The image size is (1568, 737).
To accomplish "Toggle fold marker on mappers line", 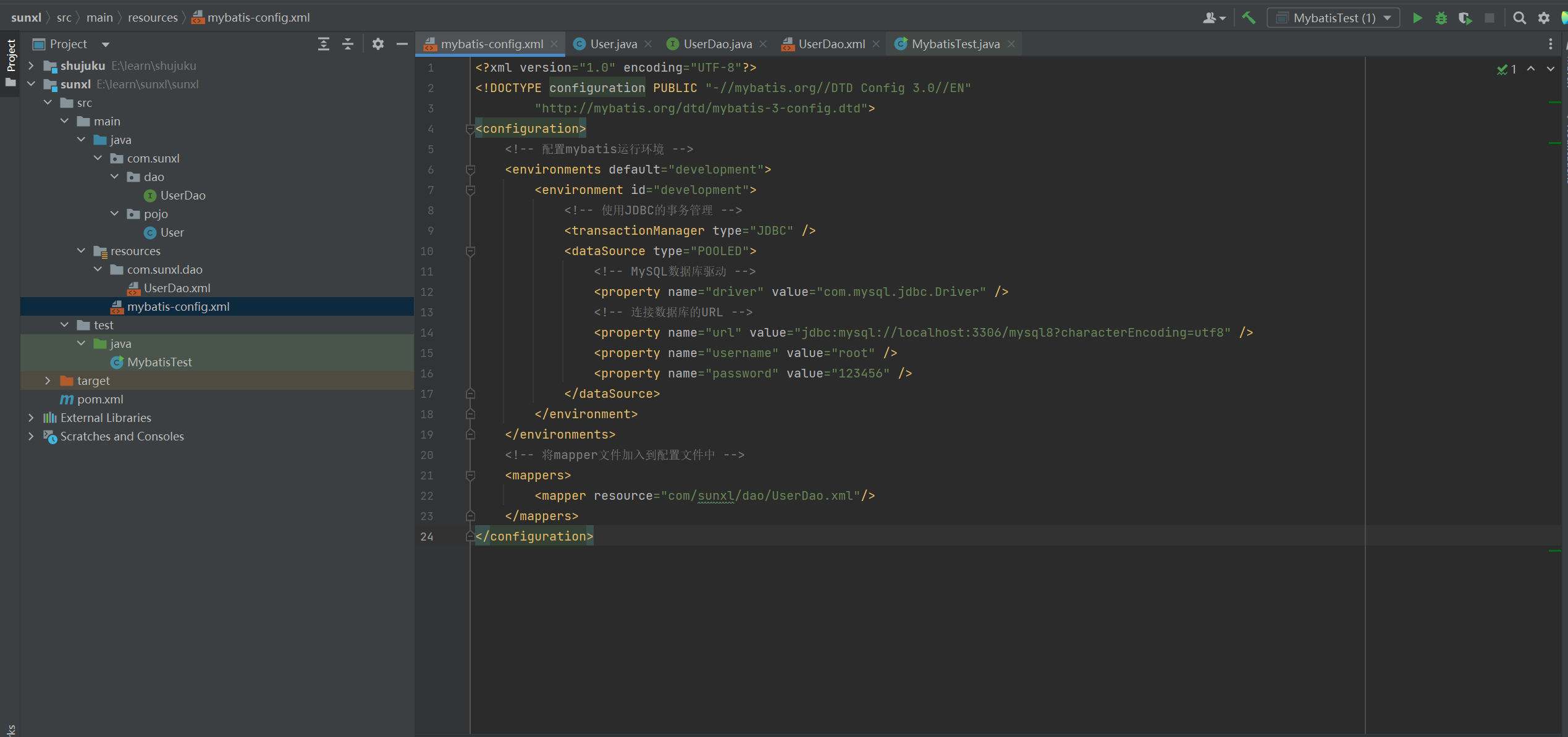I will pos(470,475).
